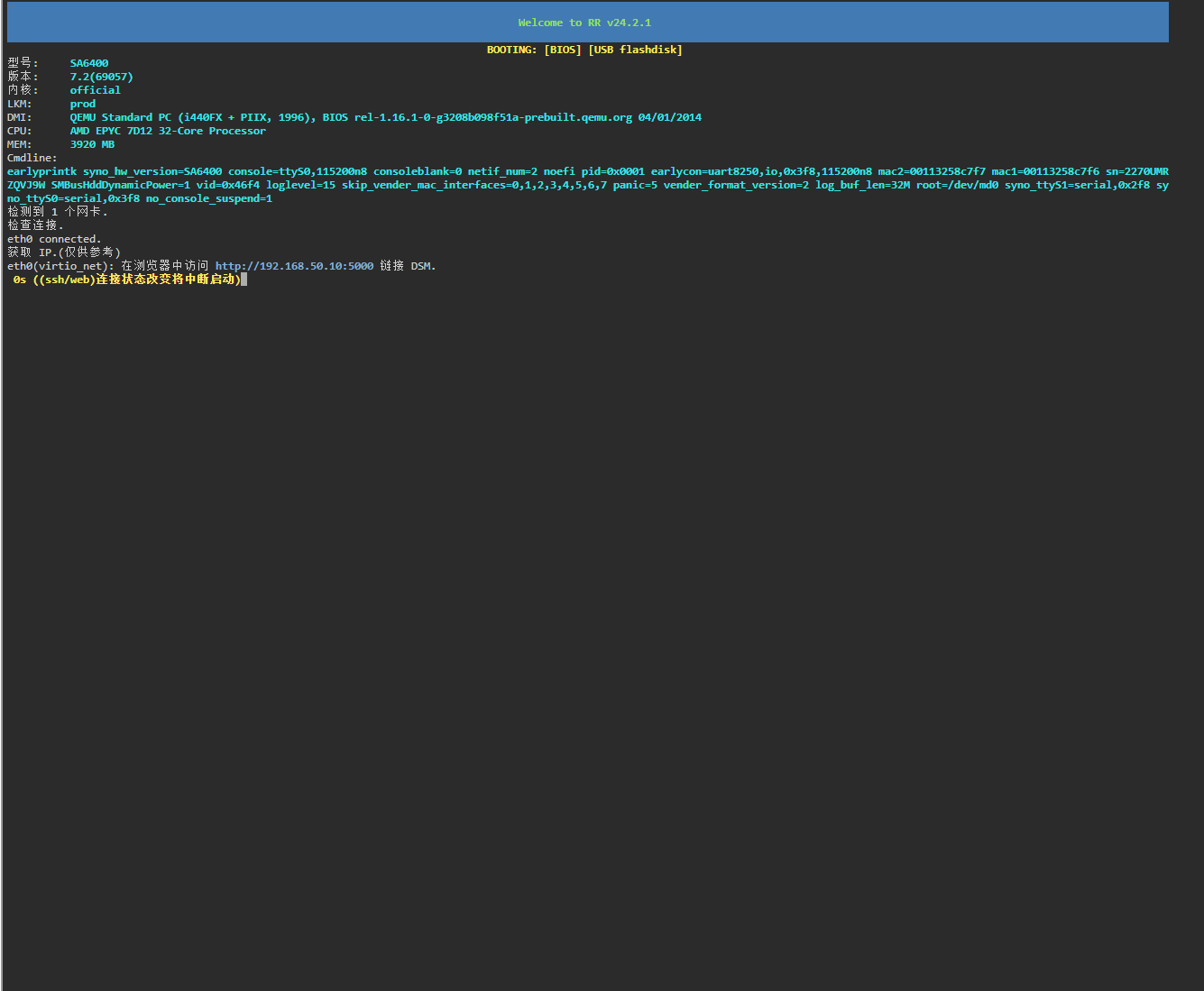1204x991 pixels.
Task: Click the earlyprintk kernel parameter text
Action: [x=41, y=171]
